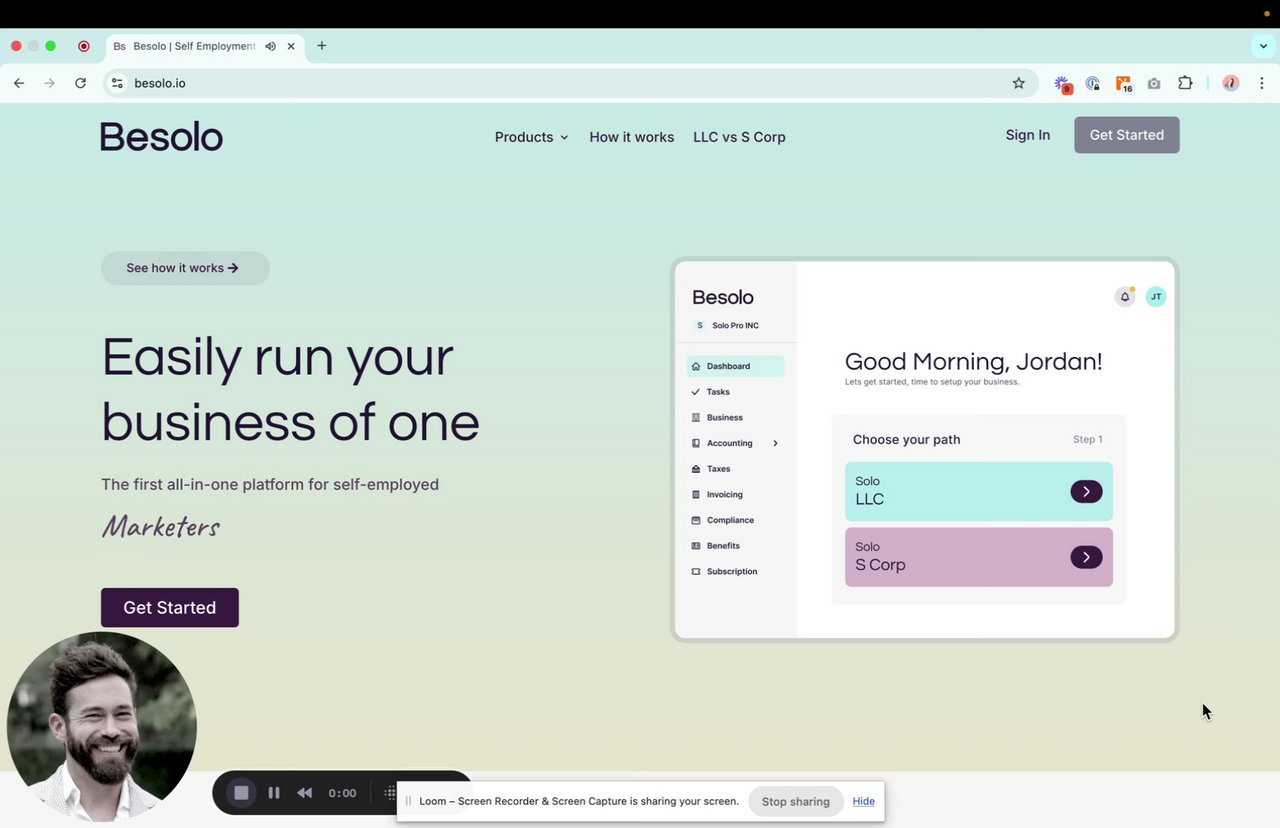Open the How it works page
Image resolution: width=1280 pixels, height=828 pixels.
(x=632, y=137)
